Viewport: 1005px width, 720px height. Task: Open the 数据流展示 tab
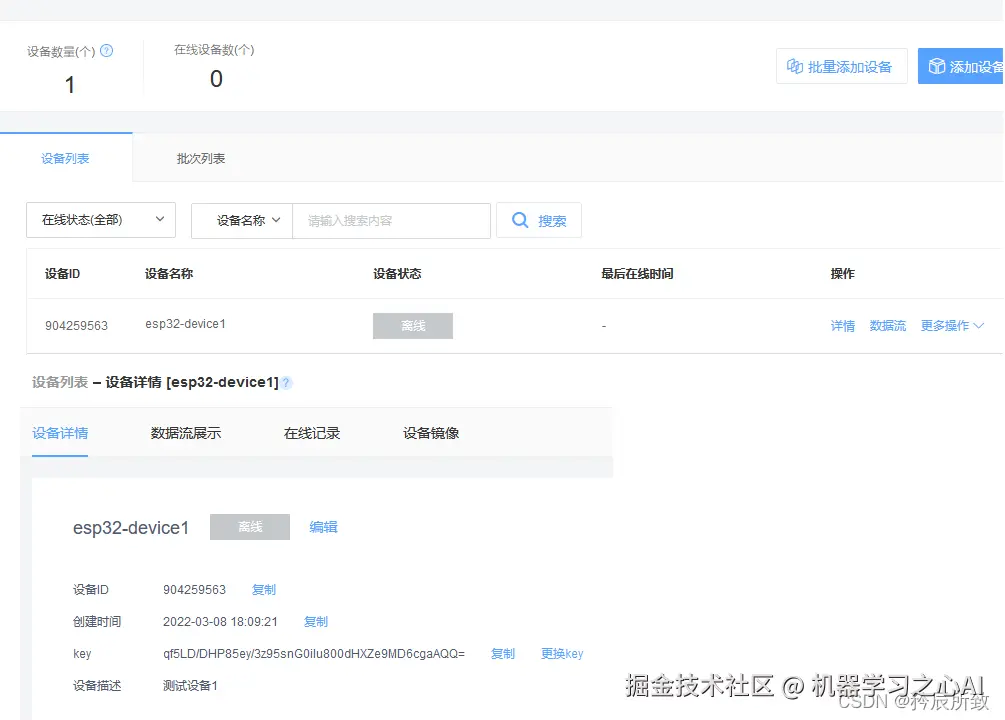pyautogui.click(x=186, y=433)
